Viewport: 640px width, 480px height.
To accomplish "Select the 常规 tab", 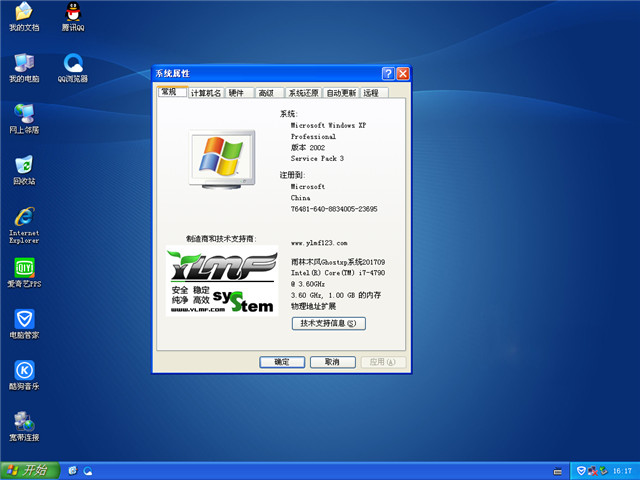I will click(x=172, y=92).
